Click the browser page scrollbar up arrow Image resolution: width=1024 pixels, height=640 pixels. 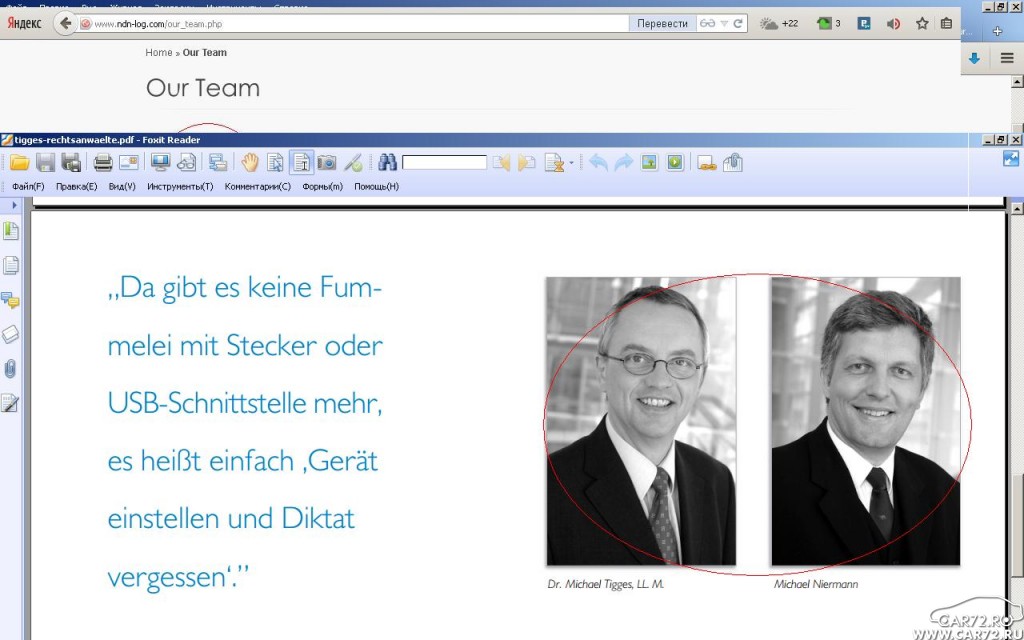[1017, 82]
